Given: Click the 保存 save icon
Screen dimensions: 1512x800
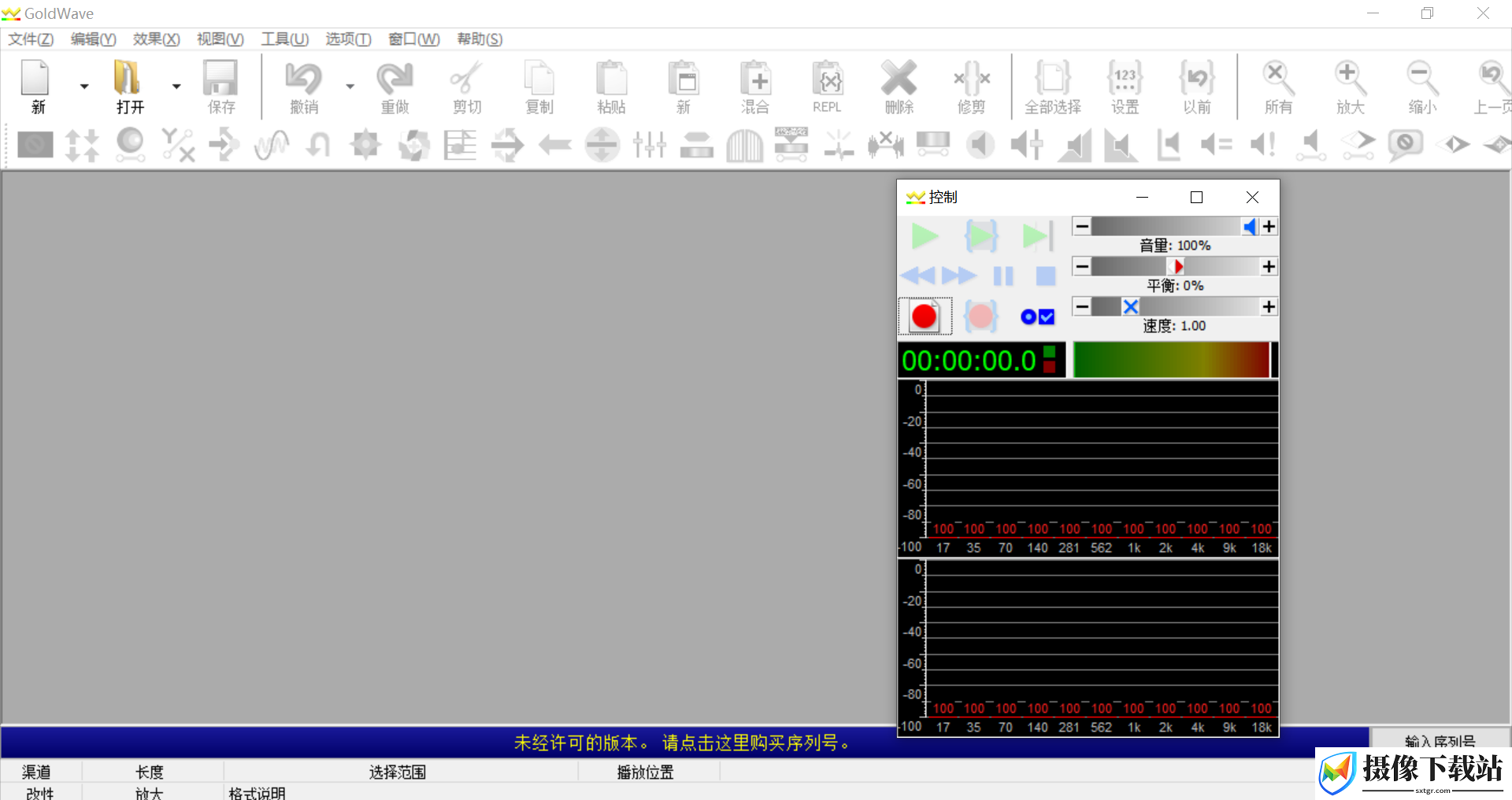Looking at the screenshot, I should [x=221, y=86].
